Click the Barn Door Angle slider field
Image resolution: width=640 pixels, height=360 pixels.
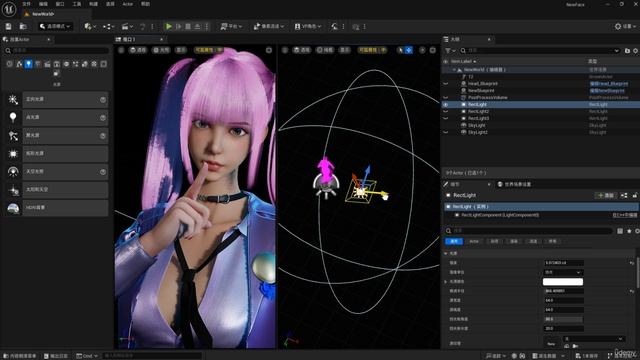point(563,319)
